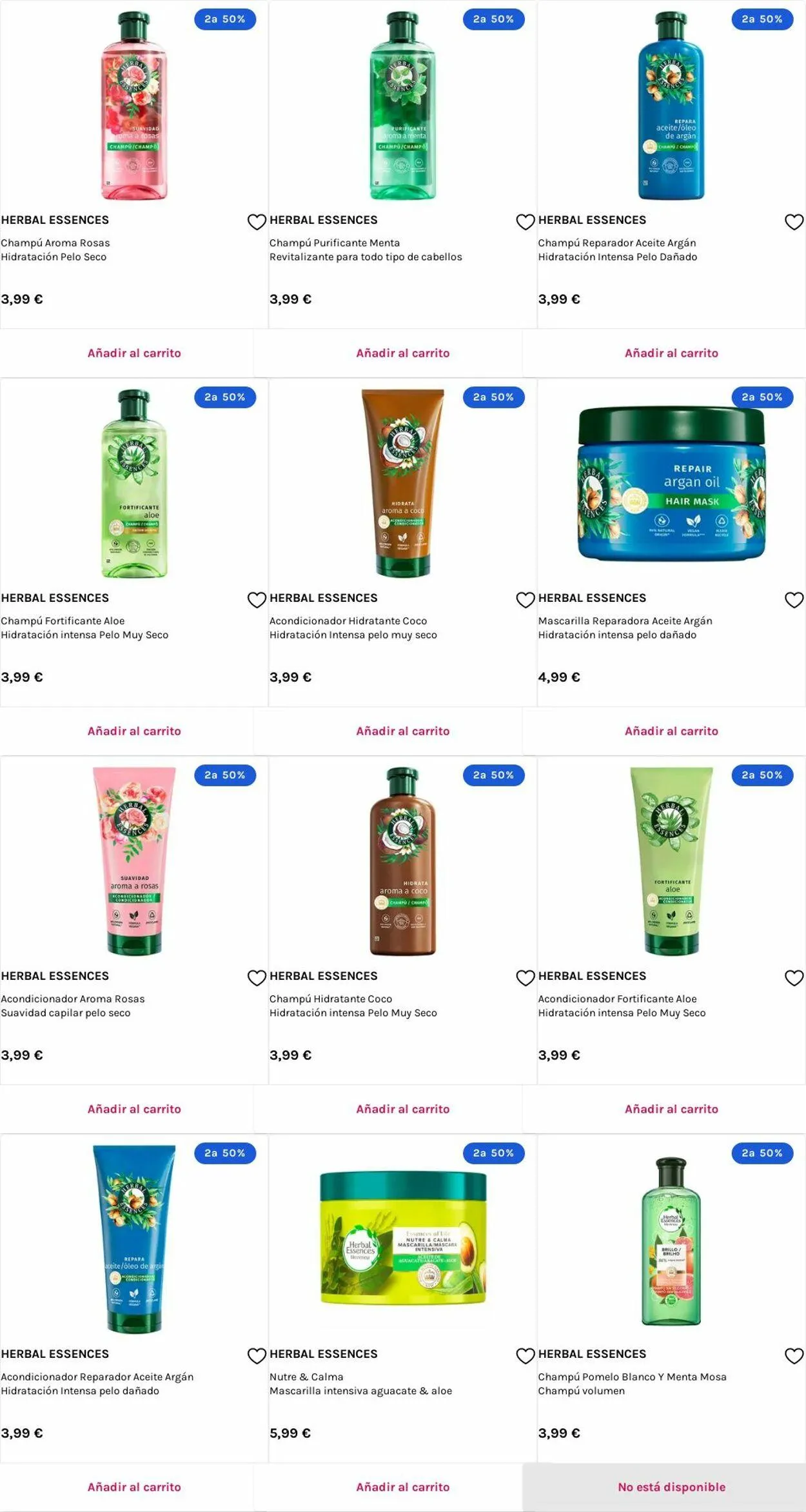
Task: Heart the Acondicionador Reparador Aceite Argán
Action: [x=257, y=1356]
